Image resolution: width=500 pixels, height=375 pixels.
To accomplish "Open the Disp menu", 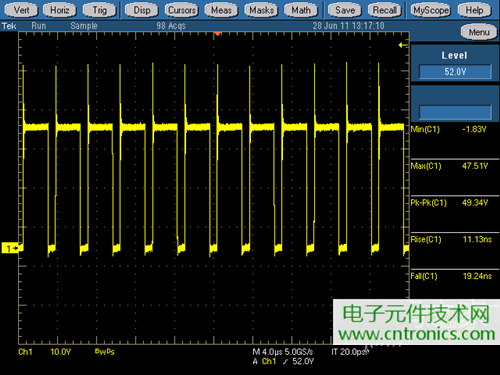I will (x=142, y=10).
